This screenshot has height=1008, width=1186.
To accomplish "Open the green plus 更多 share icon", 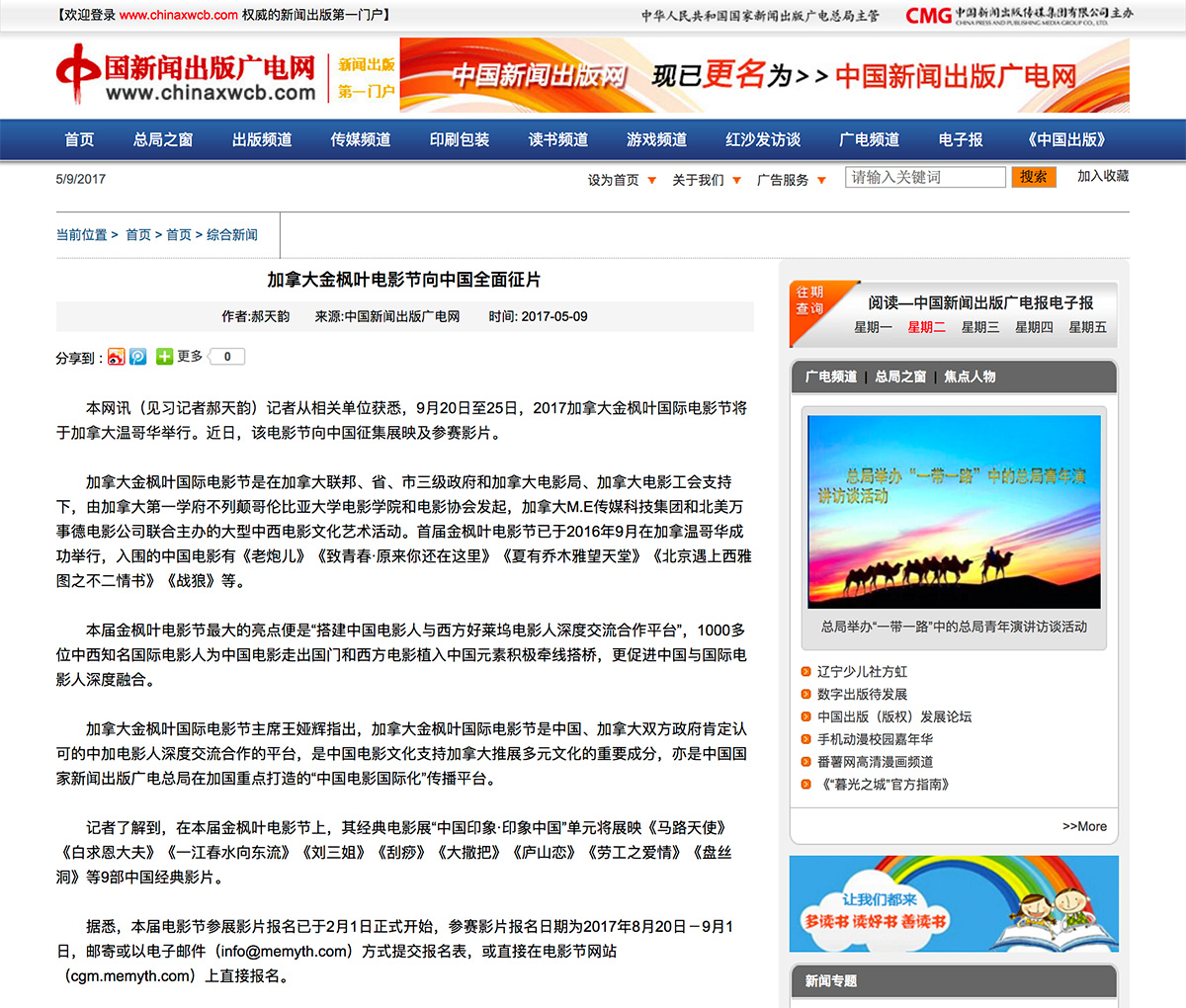I will click(164, 357).
